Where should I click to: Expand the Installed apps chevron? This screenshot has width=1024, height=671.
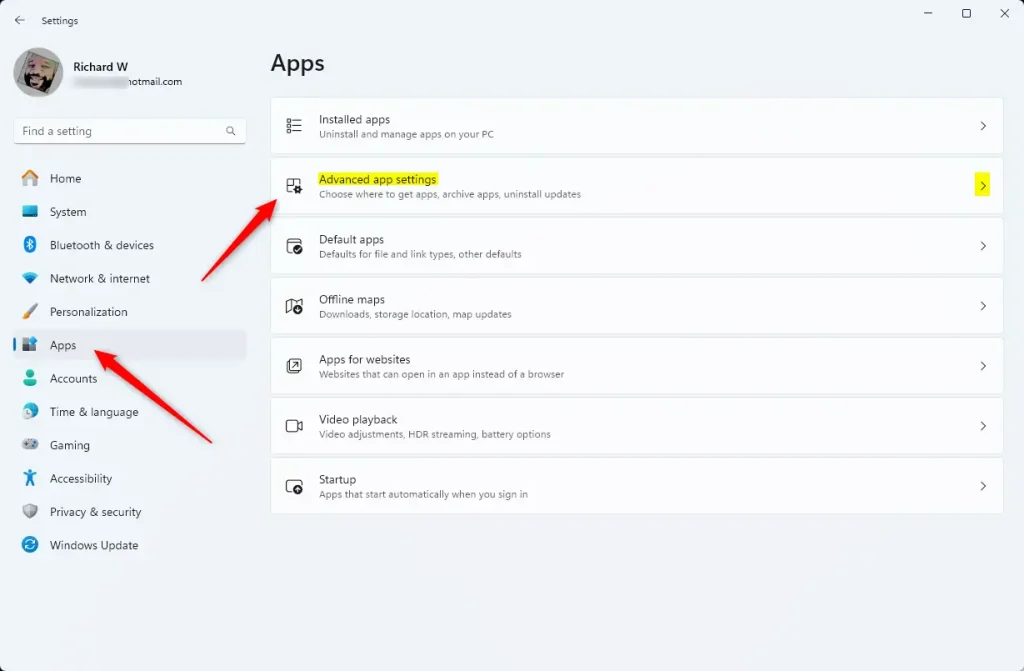983,126
